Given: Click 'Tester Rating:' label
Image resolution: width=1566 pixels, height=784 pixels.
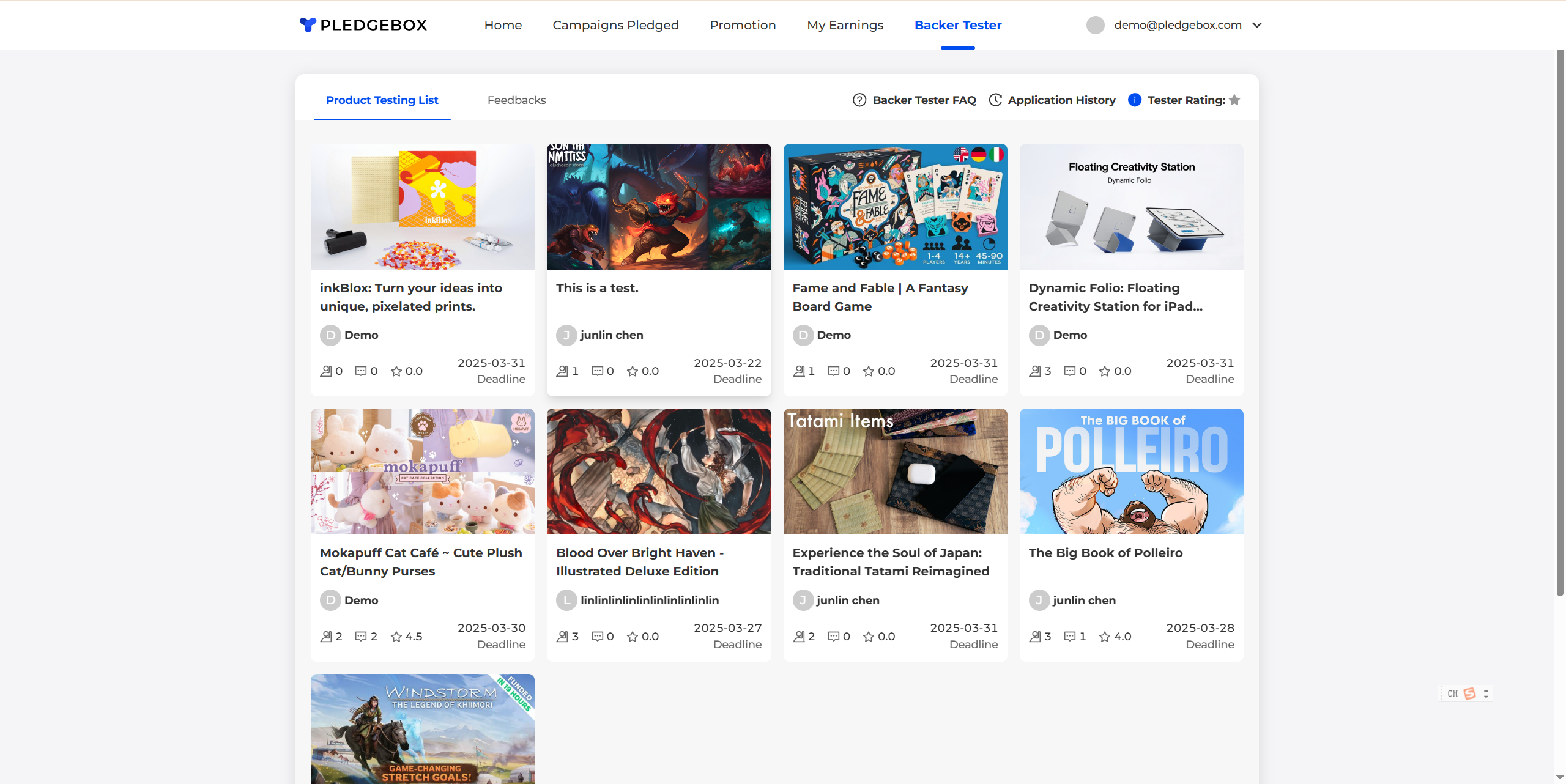Looking at the screenshot, I should click(1186, 100).
